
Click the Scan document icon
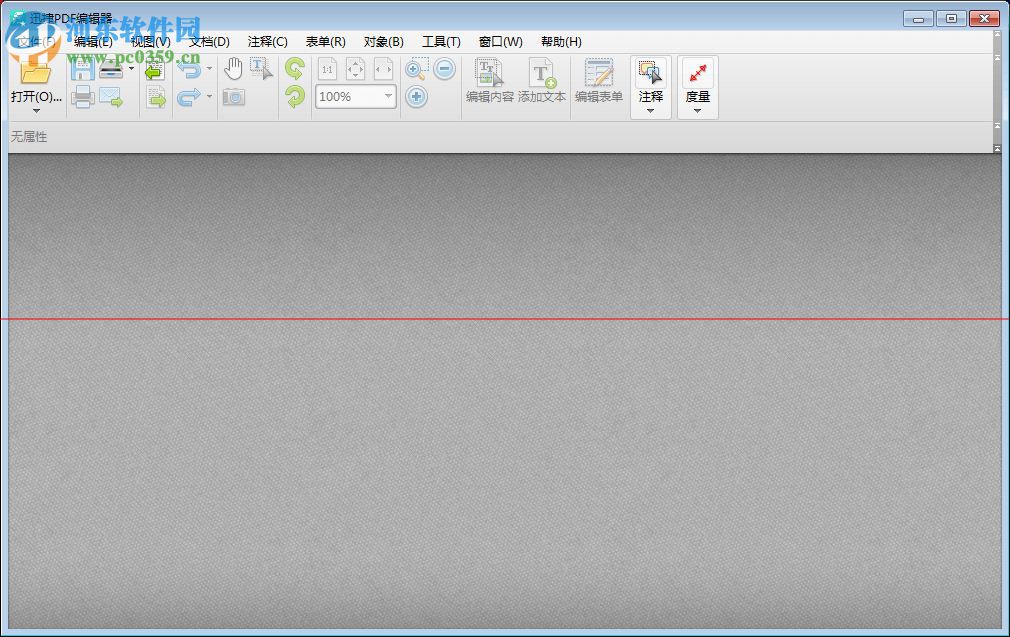111,68
